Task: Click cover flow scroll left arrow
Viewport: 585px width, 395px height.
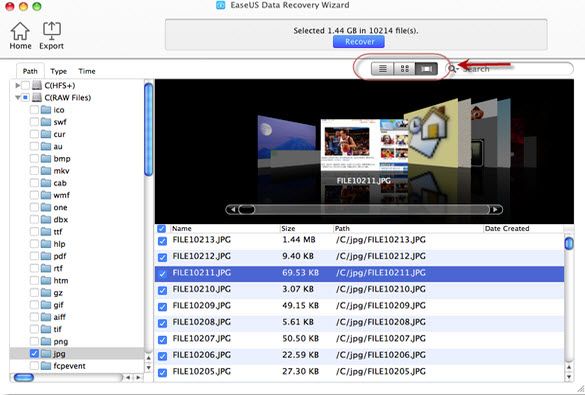Action: pyautogui.click(x=232, y=210)
